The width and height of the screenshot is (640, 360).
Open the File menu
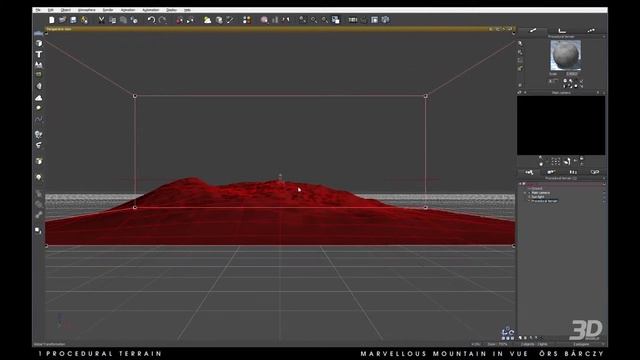click(x=38, y=10)
